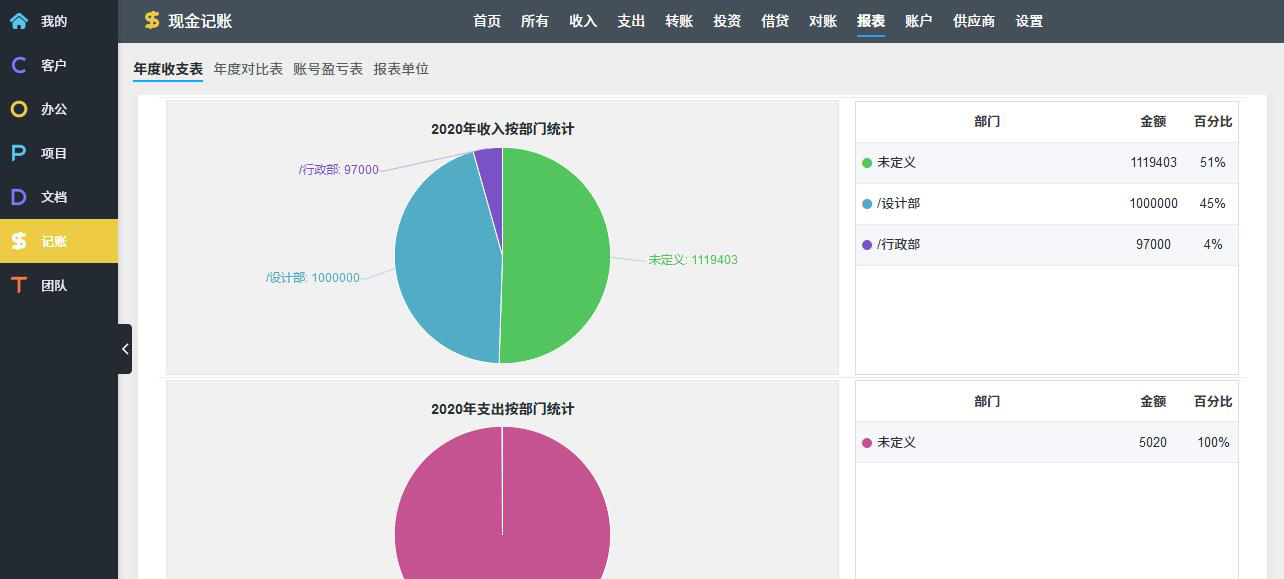The image size is (1284, 579).
Task: Click the 45% percentage cell
Action: [x=1213, y=204]
